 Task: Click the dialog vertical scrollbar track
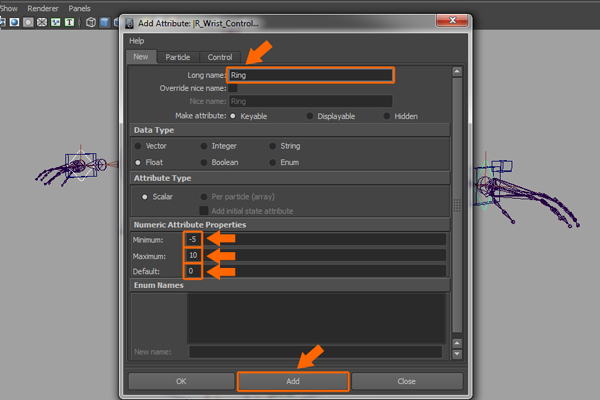click(x=457, y=205)
